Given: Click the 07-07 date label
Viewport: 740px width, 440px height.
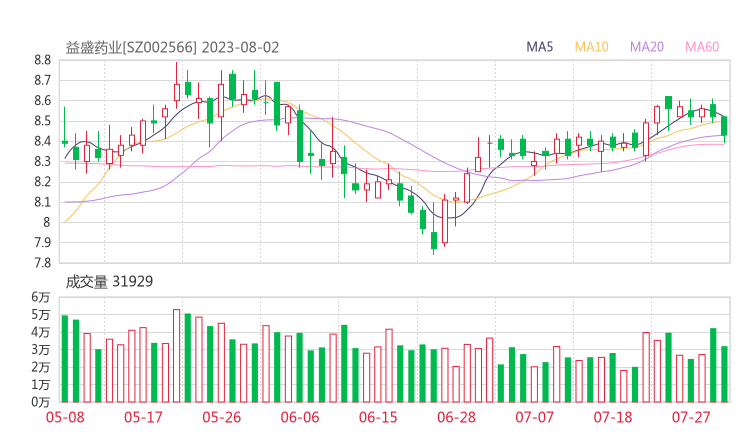Looking at the screenshot, I should 534,417.
